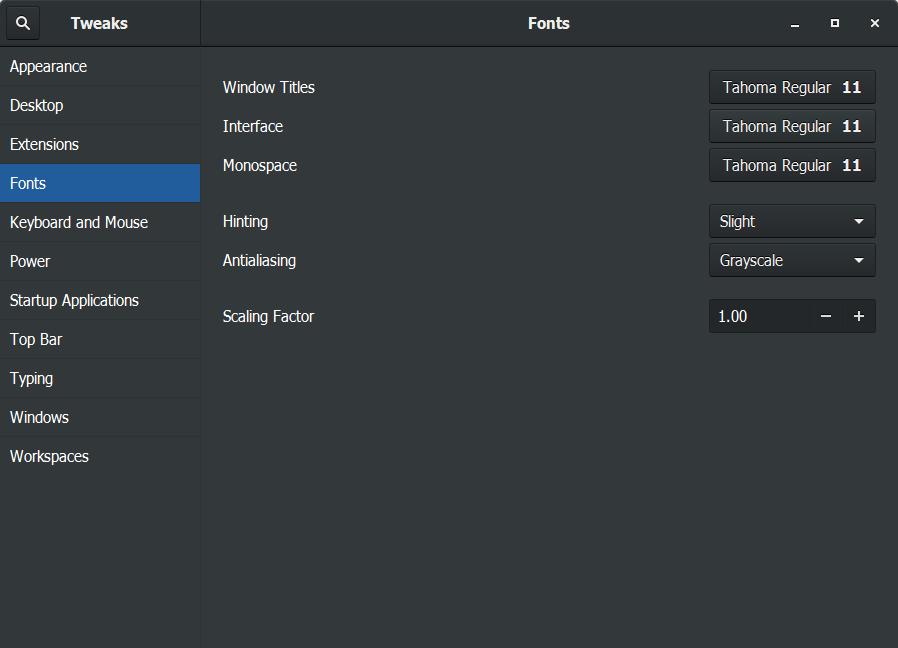This screenshot has height=648, width=898.
Task: Close the Tweaks window
Action: pos(875,23)
